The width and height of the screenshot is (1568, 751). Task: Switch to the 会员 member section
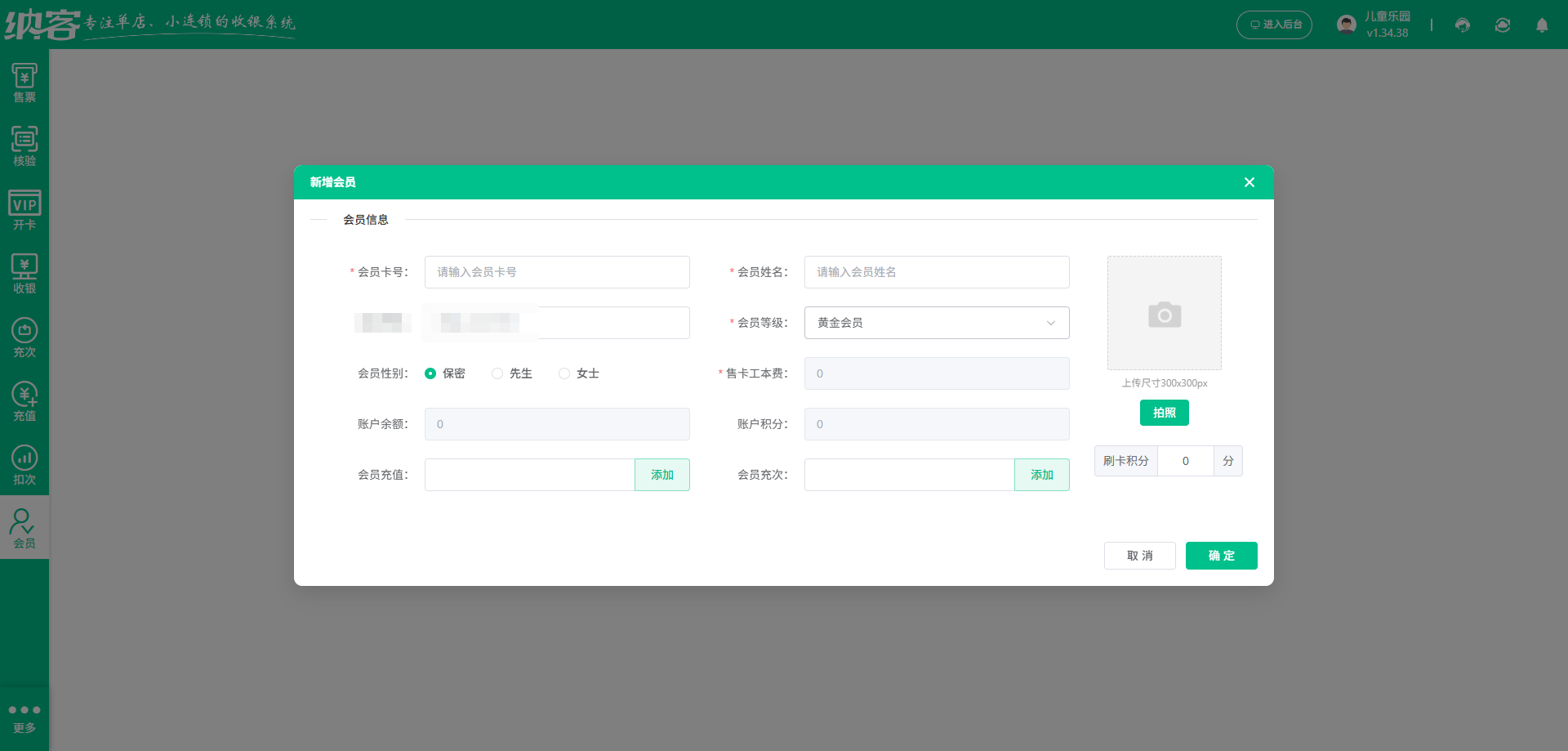point(24,527)
